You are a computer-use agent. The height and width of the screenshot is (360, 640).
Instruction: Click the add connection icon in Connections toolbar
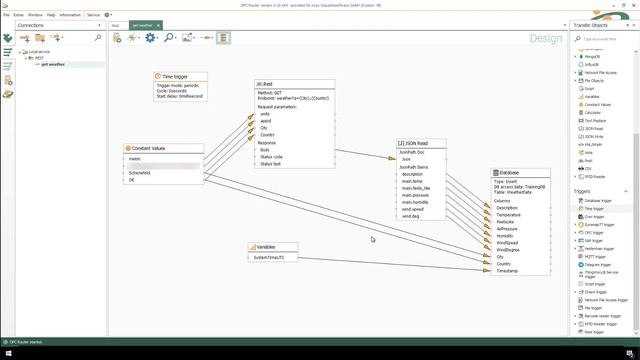[x=24, y=38]
